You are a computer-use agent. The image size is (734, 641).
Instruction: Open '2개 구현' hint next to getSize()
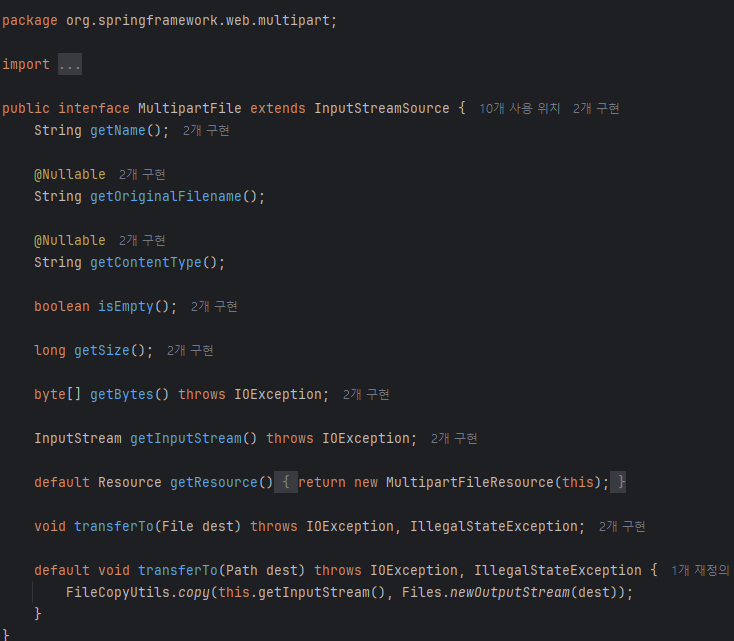pos(190,351)
